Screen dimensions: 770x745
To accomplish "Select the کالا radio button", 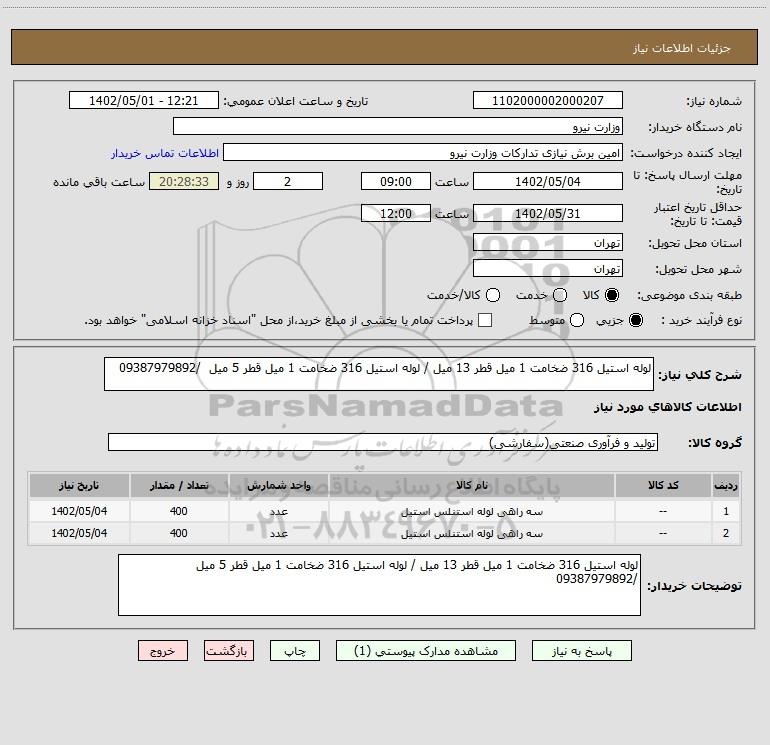I will (612, 295).
